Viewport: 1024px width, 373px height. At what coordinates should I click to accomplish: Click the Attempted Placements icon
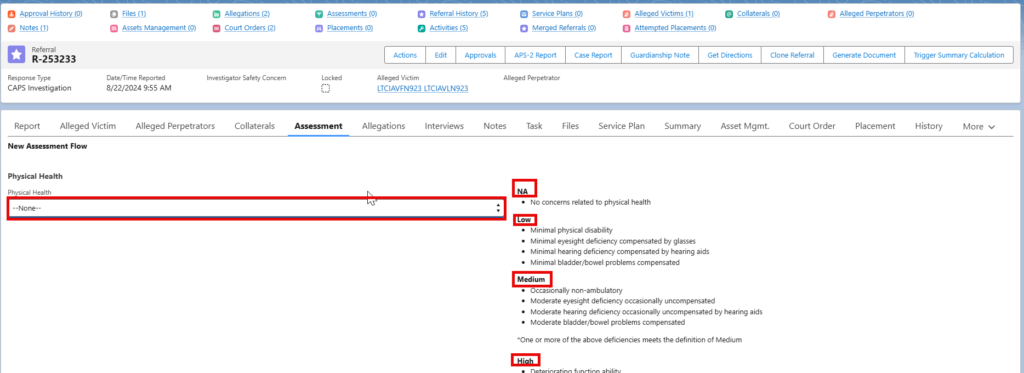point(627,28)
